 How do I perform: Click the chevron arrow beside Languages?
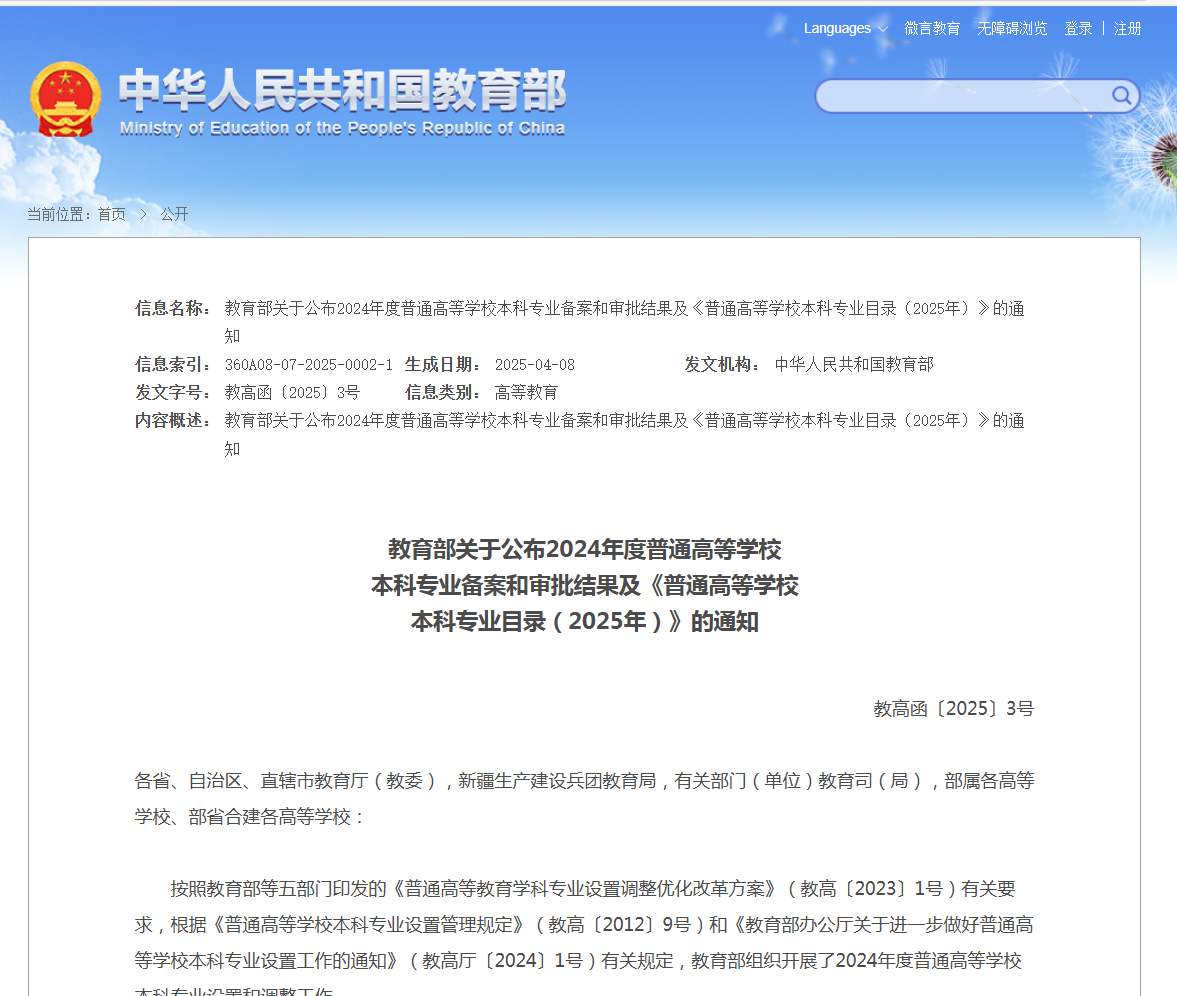coord(882,29)
